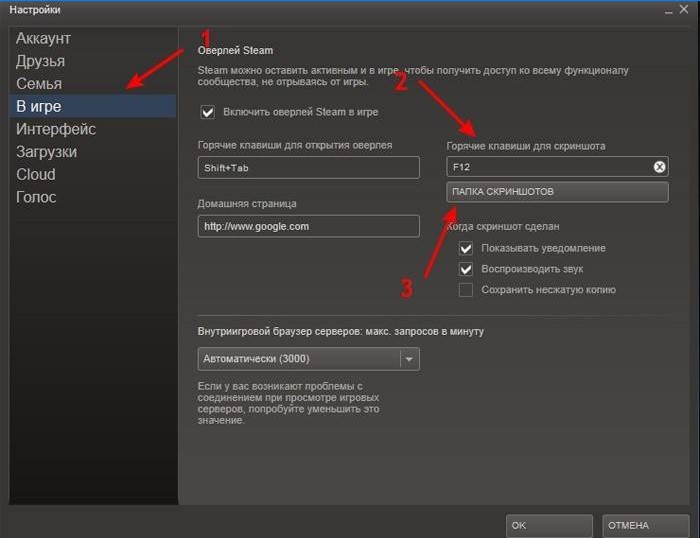700x538 pixels.
Task: Confirm settings with OK button
Action: coord(549,525)
